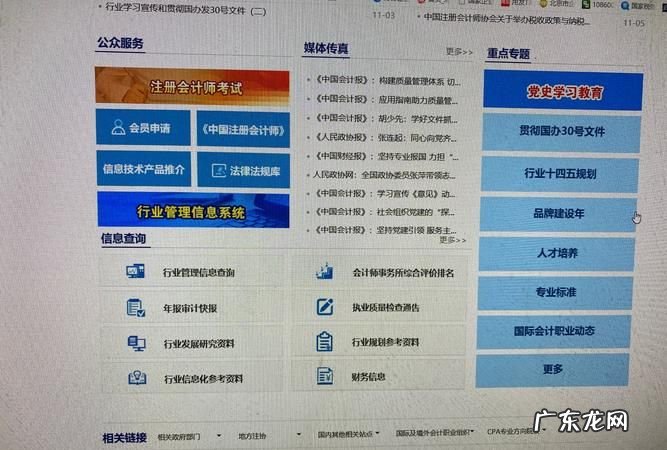Open news 《中国会计报》:学习宣传《意见》
This screenshot has height=450, width=667.
[385, 194]
